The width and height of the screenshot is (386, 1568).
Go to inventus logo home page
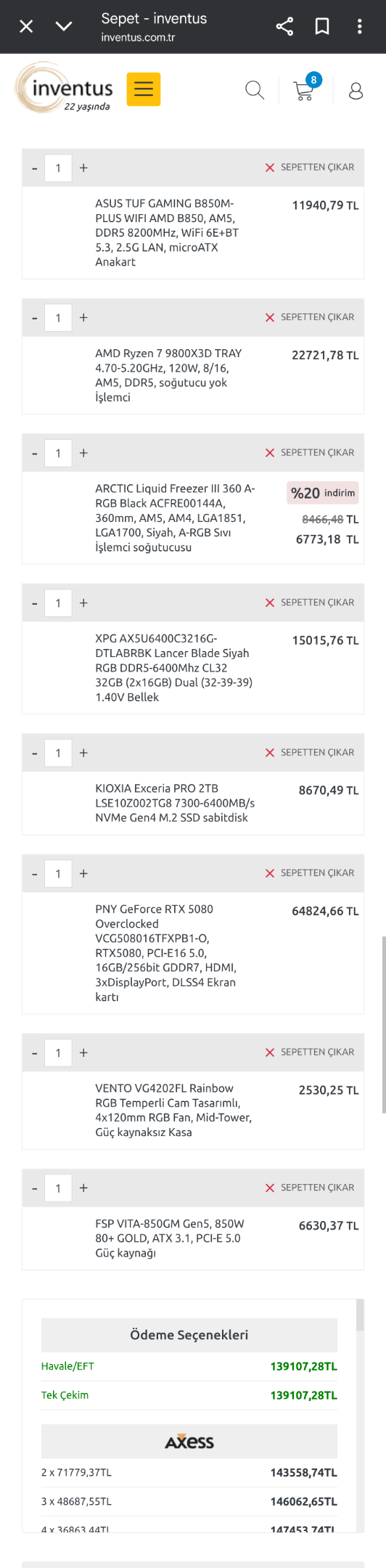65,88
